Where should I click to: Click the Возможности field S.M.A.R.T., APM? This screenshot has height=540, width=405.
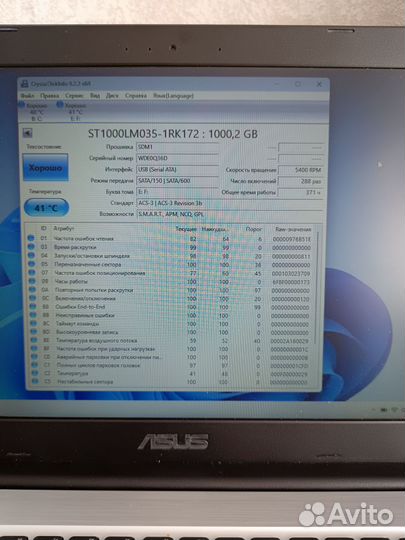coord(230,214)
